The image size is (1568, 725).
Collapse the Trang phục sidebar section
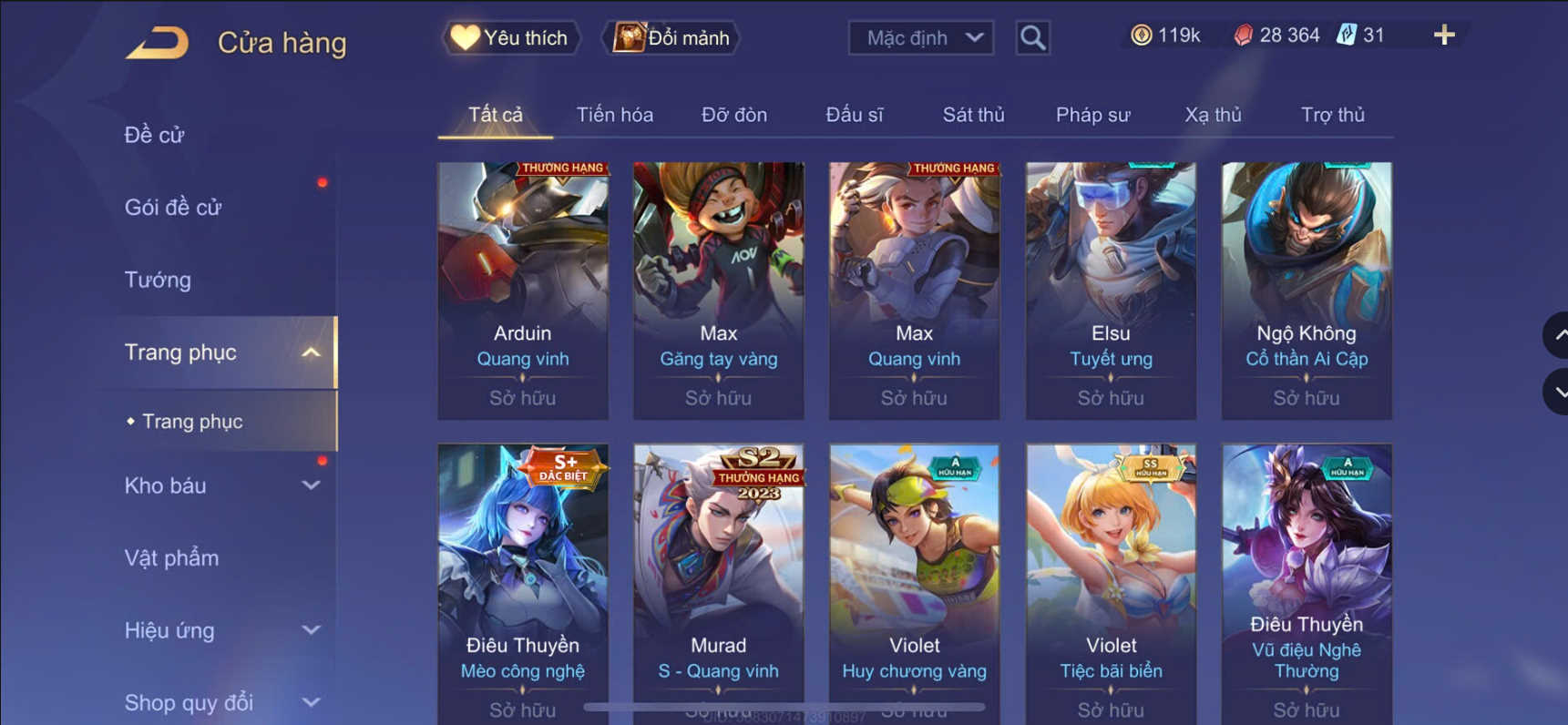click(x=311, y=352)
